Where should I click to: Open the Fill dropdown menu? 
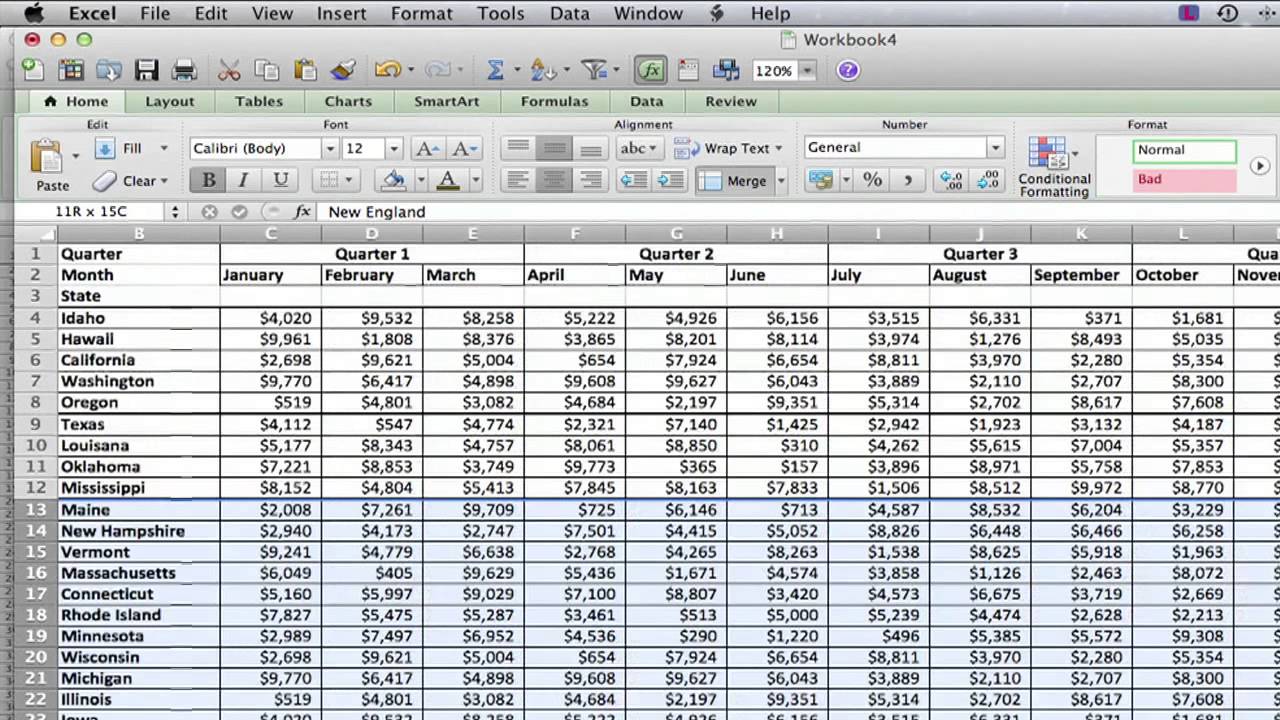pos(163,148)
